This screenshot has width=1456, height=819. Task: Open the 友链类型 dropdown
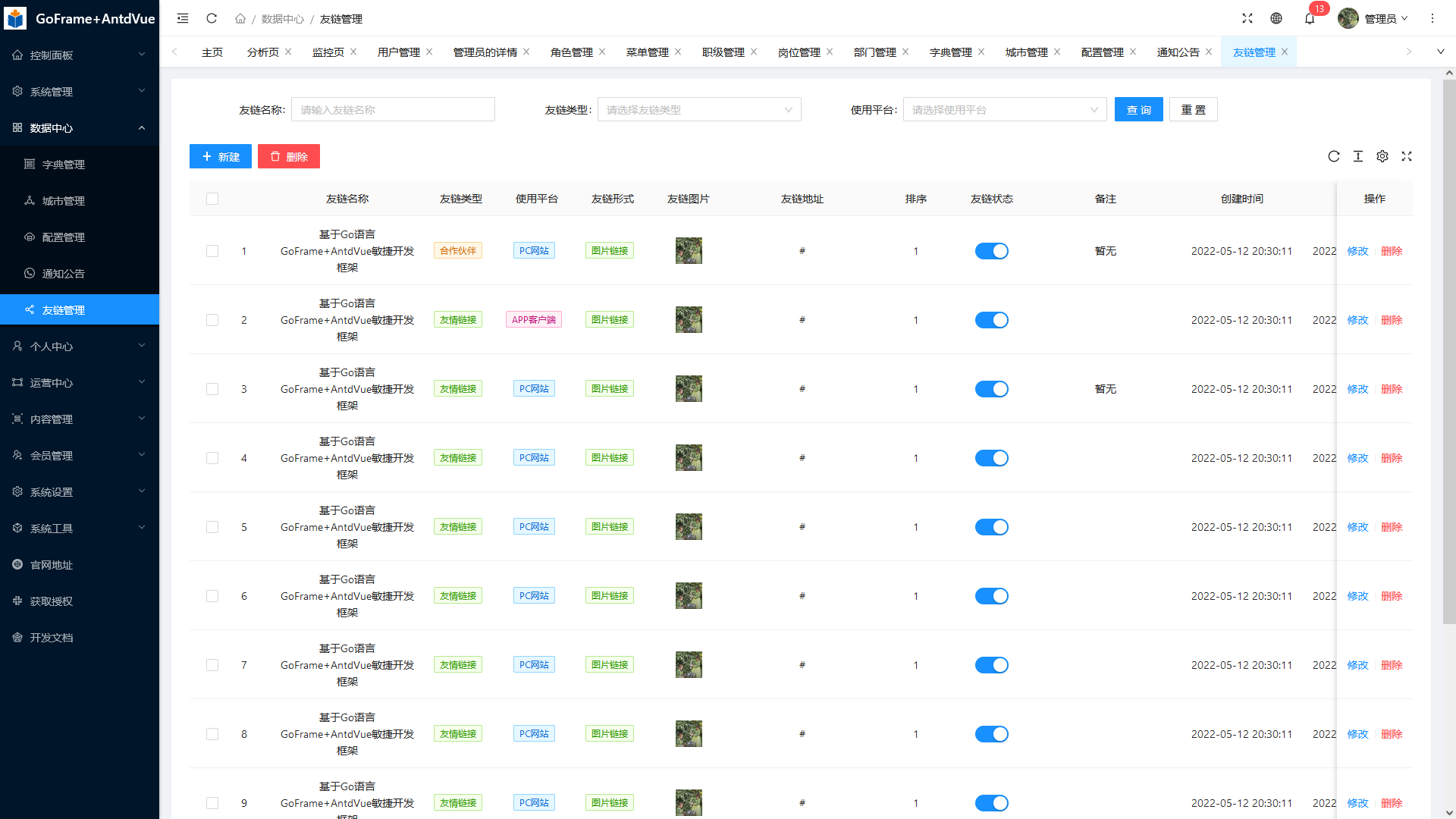click(x=698, y=110)
